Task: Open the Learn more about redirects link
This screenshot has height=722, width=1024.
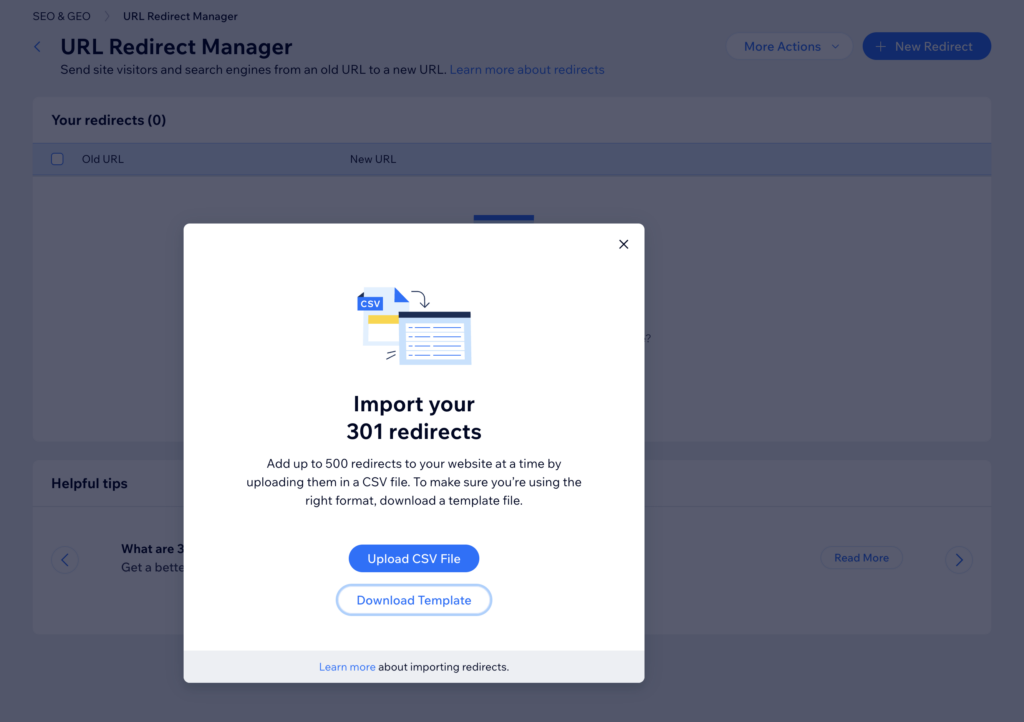Action: [527, 69]
